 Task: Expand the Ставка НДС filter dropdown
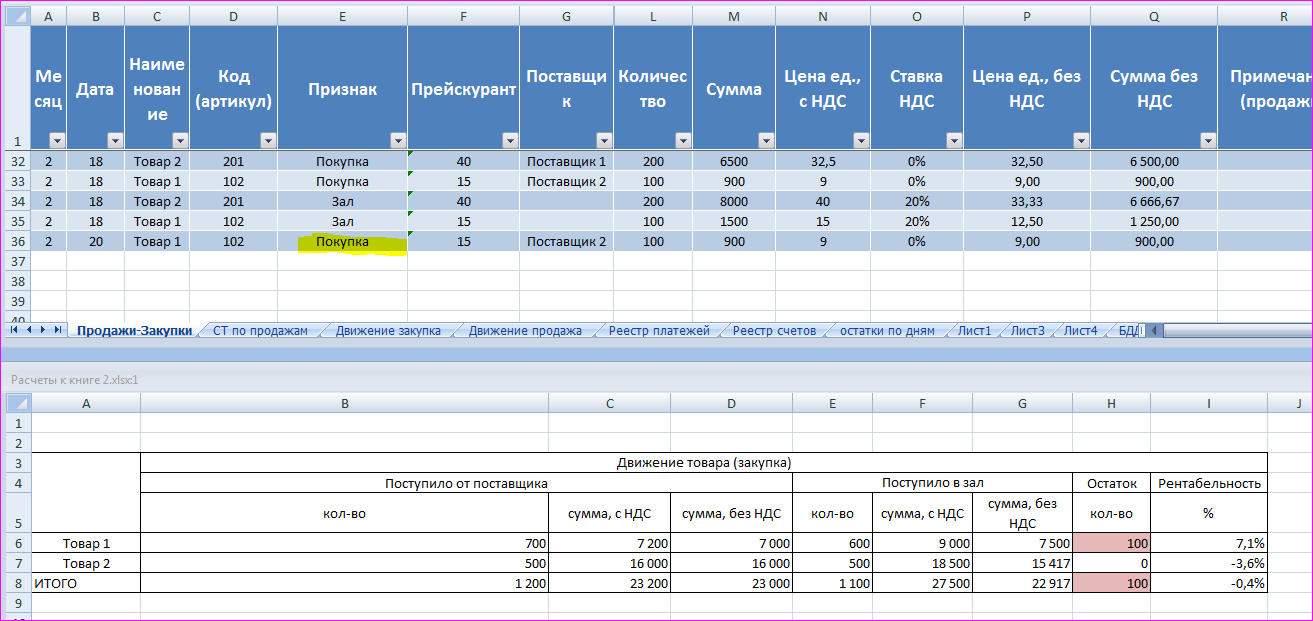(954, 141)
